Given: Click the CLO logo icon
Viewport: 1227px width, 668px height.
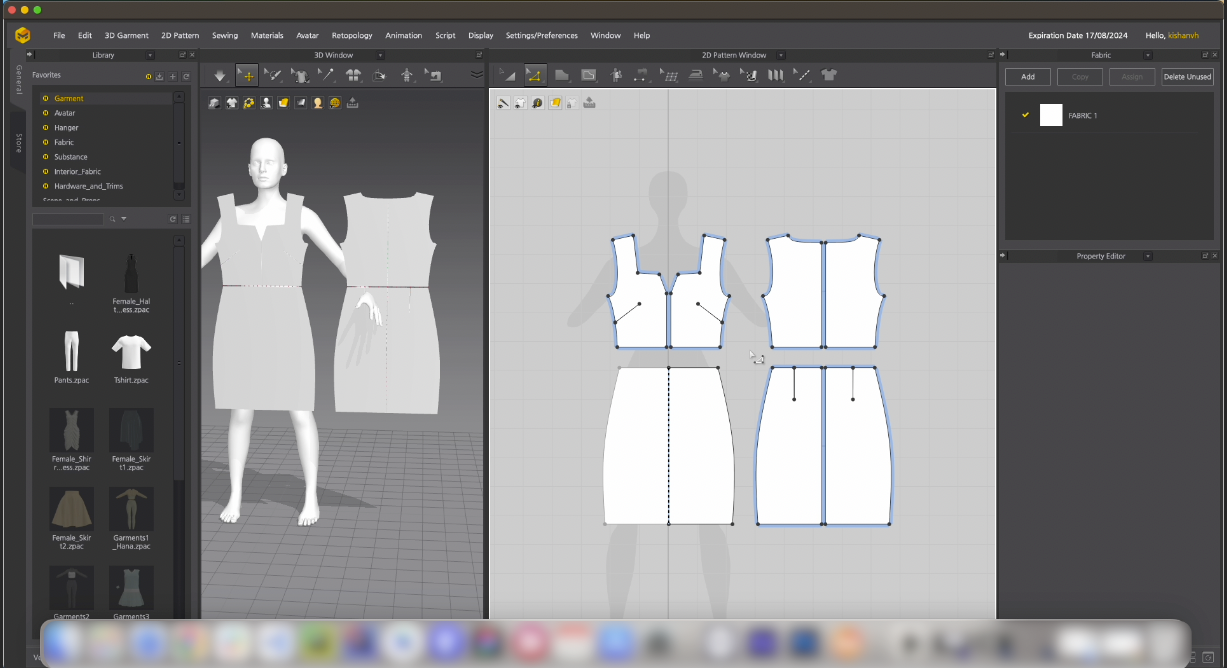Looking at the screenshot, I should (23, 35).
